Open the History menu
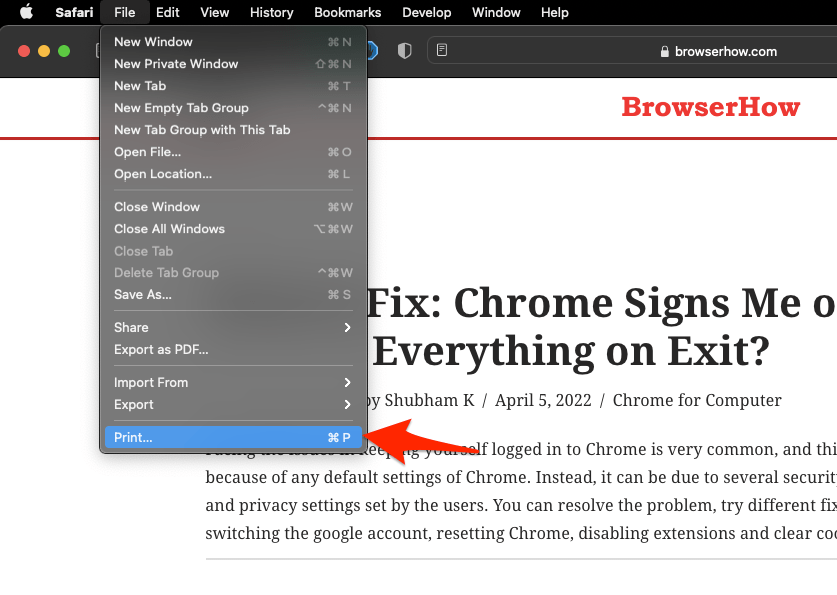 (272, 12)
